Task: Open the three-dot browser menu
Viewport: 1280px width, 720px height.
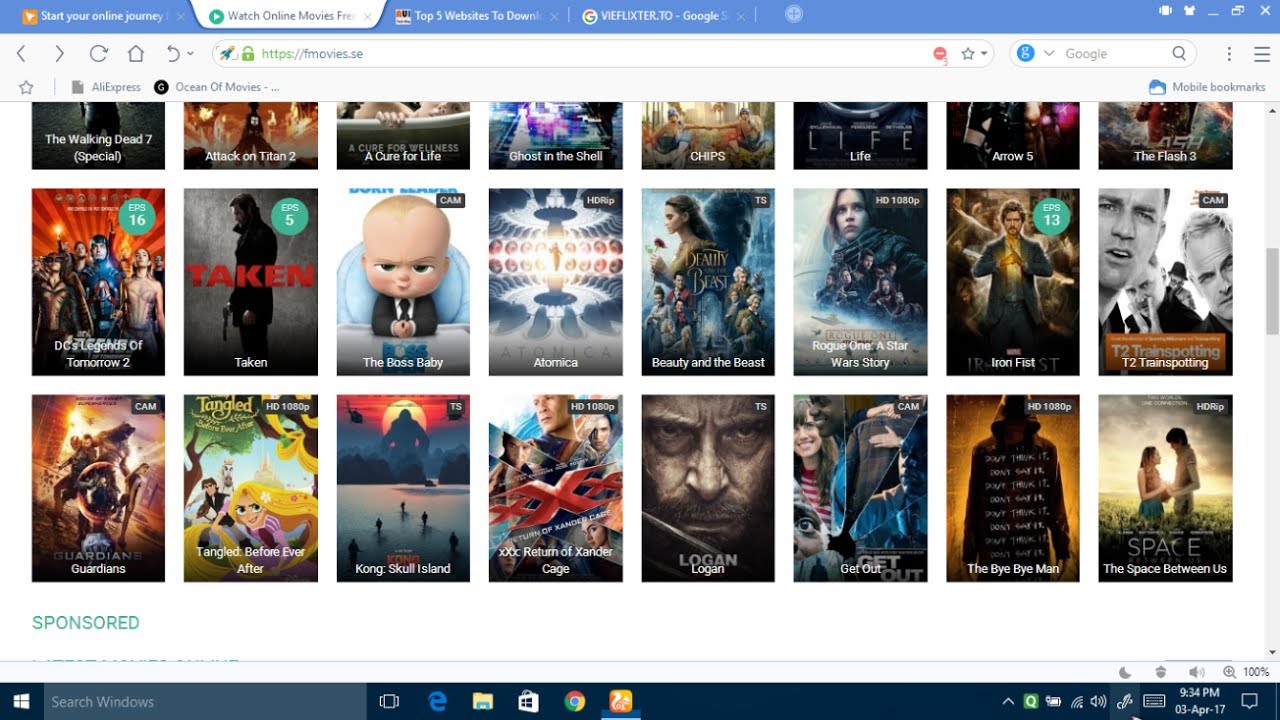Action: [x=1229, y=54]
